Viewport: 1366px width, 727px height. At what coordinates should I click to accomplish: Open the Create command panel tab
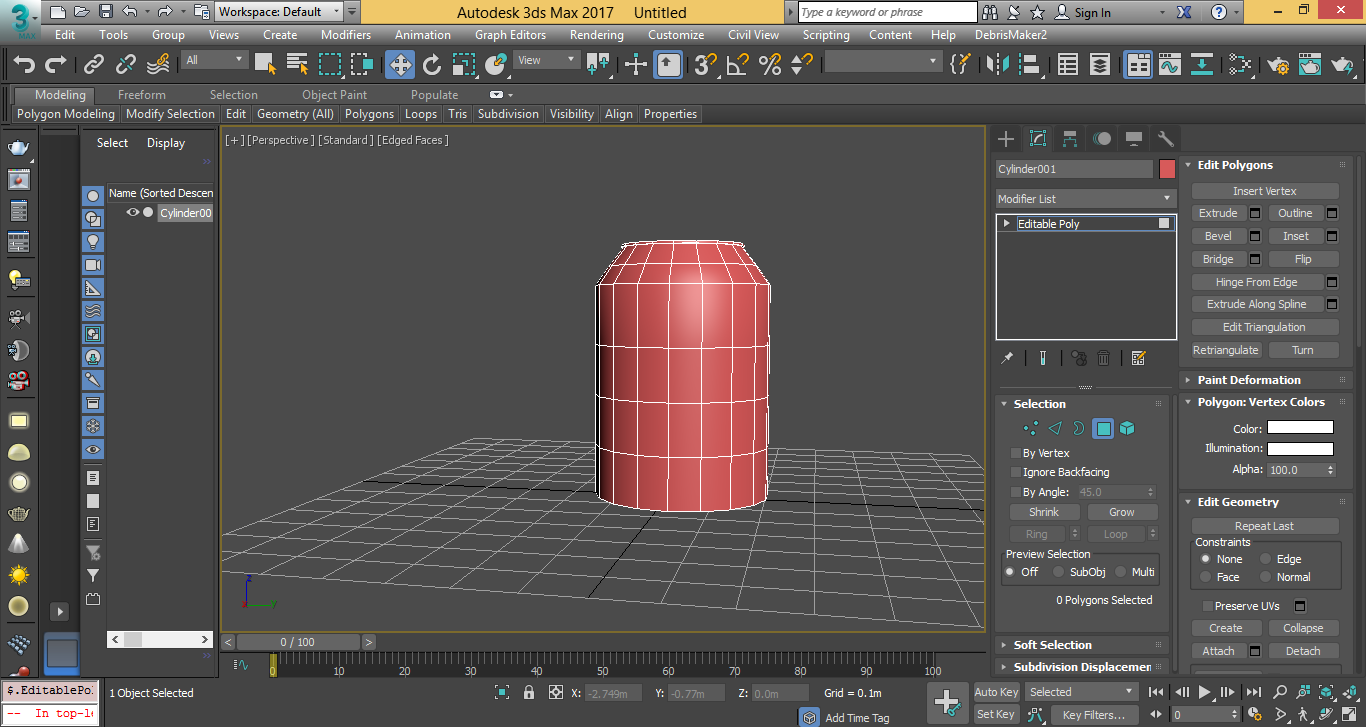tap(1006, 138)
